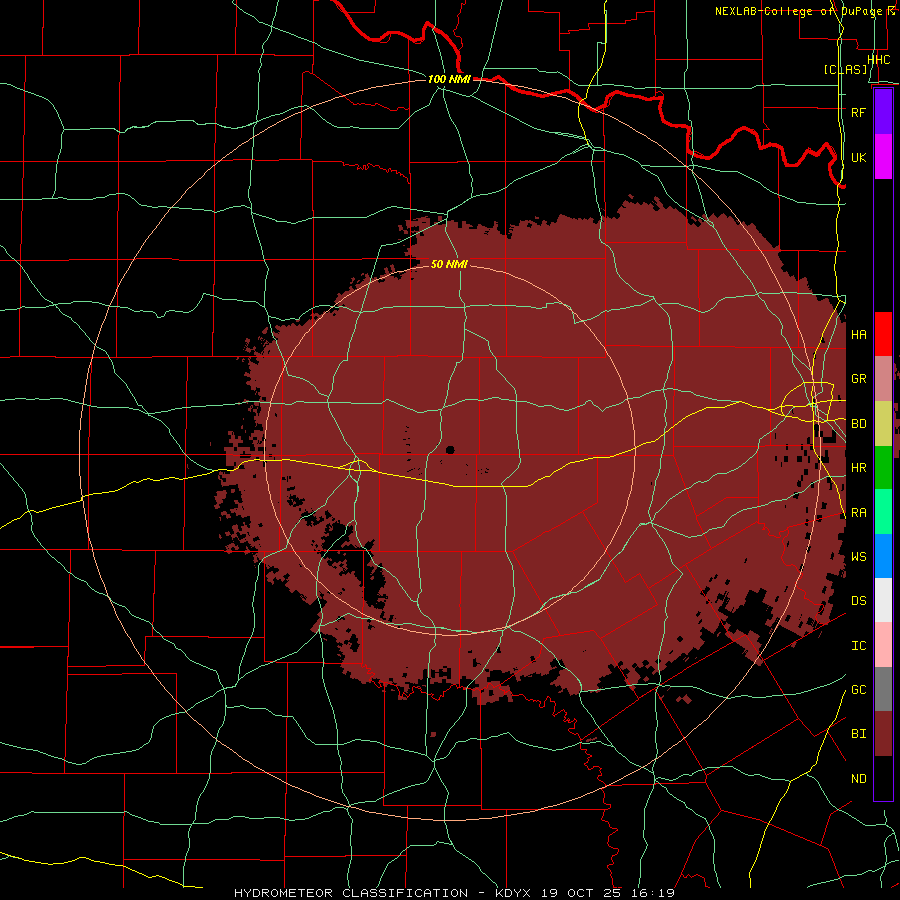Click the BI dark red legend swatch
900x900 pixels.
point(883,734)
